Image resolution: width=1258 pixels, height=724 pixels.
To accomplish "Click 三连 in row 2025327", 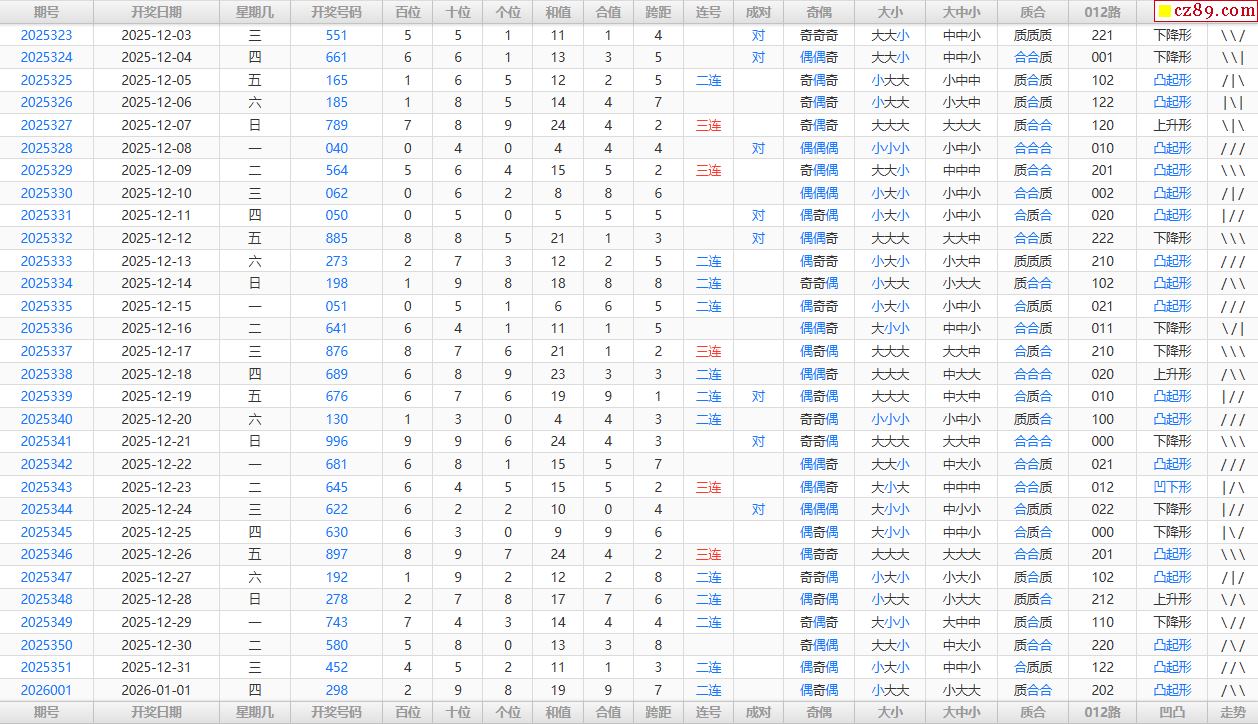I will (x=708, y=125).
